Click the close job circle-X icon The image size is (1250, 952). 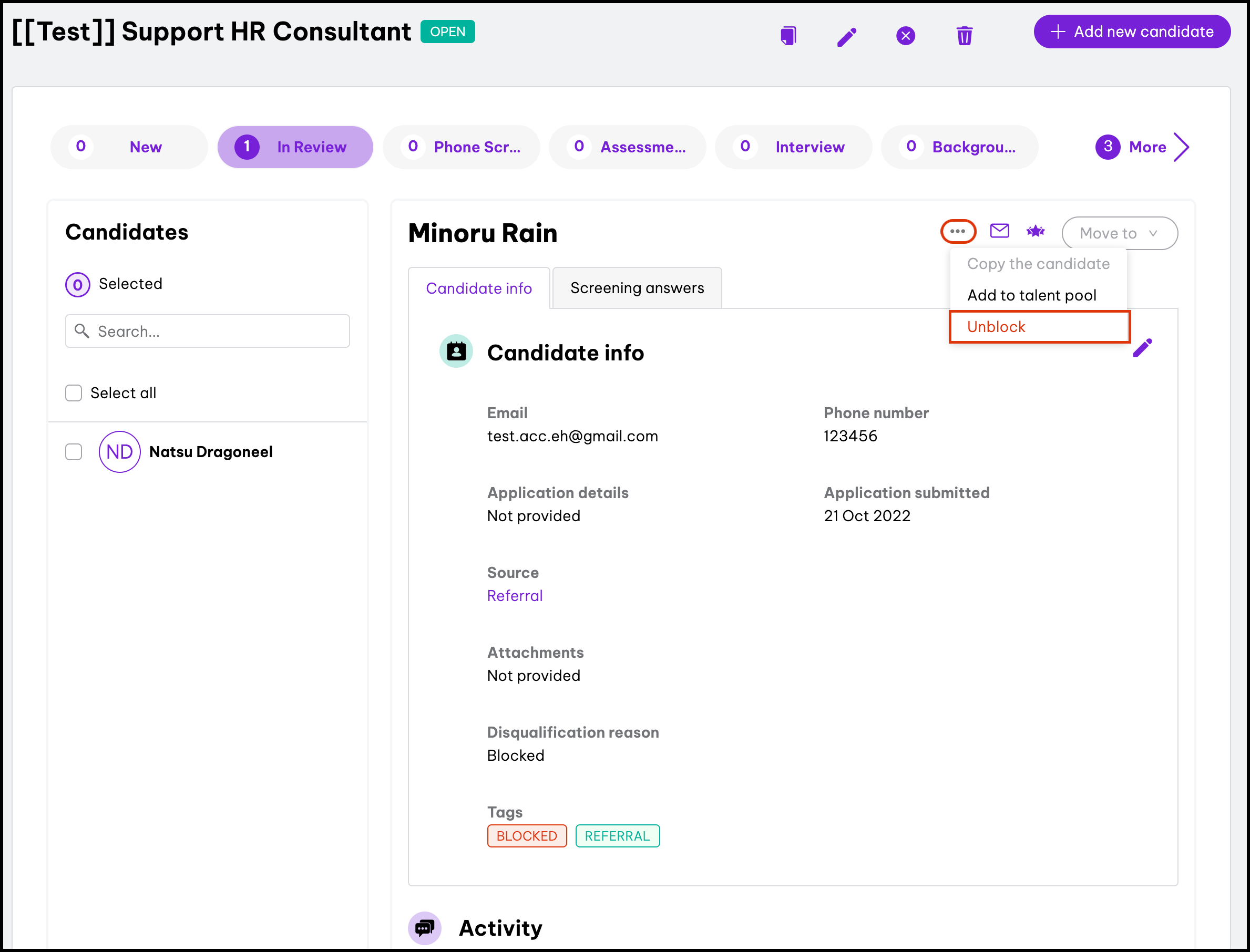click(x=905, y=36)
